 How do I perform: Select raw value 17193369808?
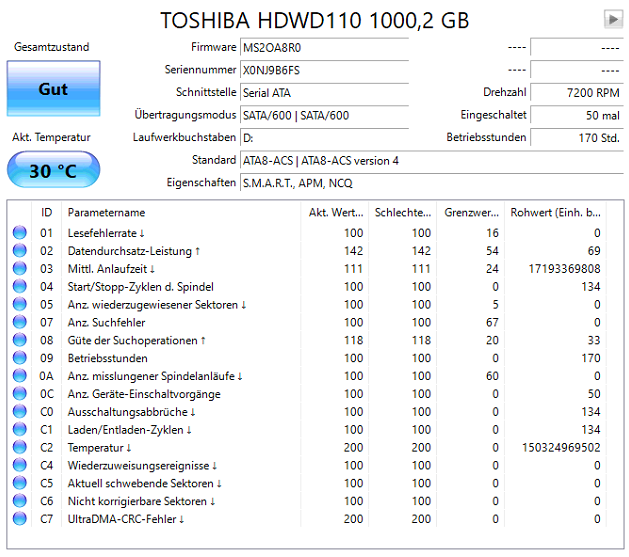click(564, 269)
